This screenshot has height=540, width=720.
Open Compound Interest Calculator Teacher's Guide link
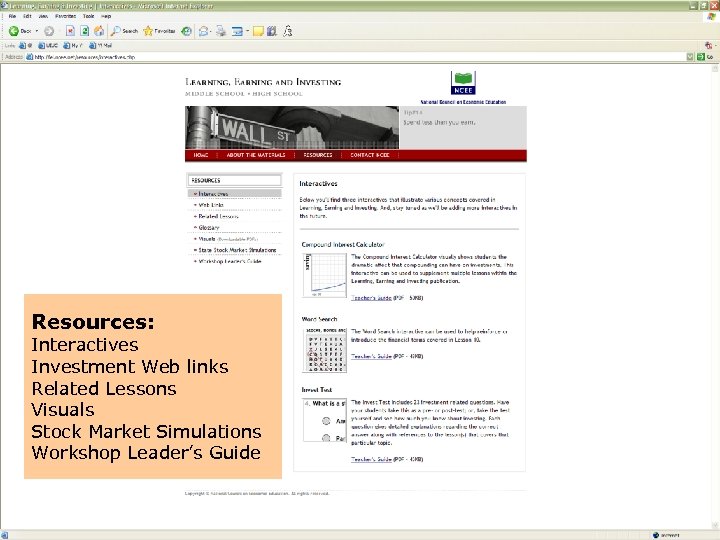point(371,298)
